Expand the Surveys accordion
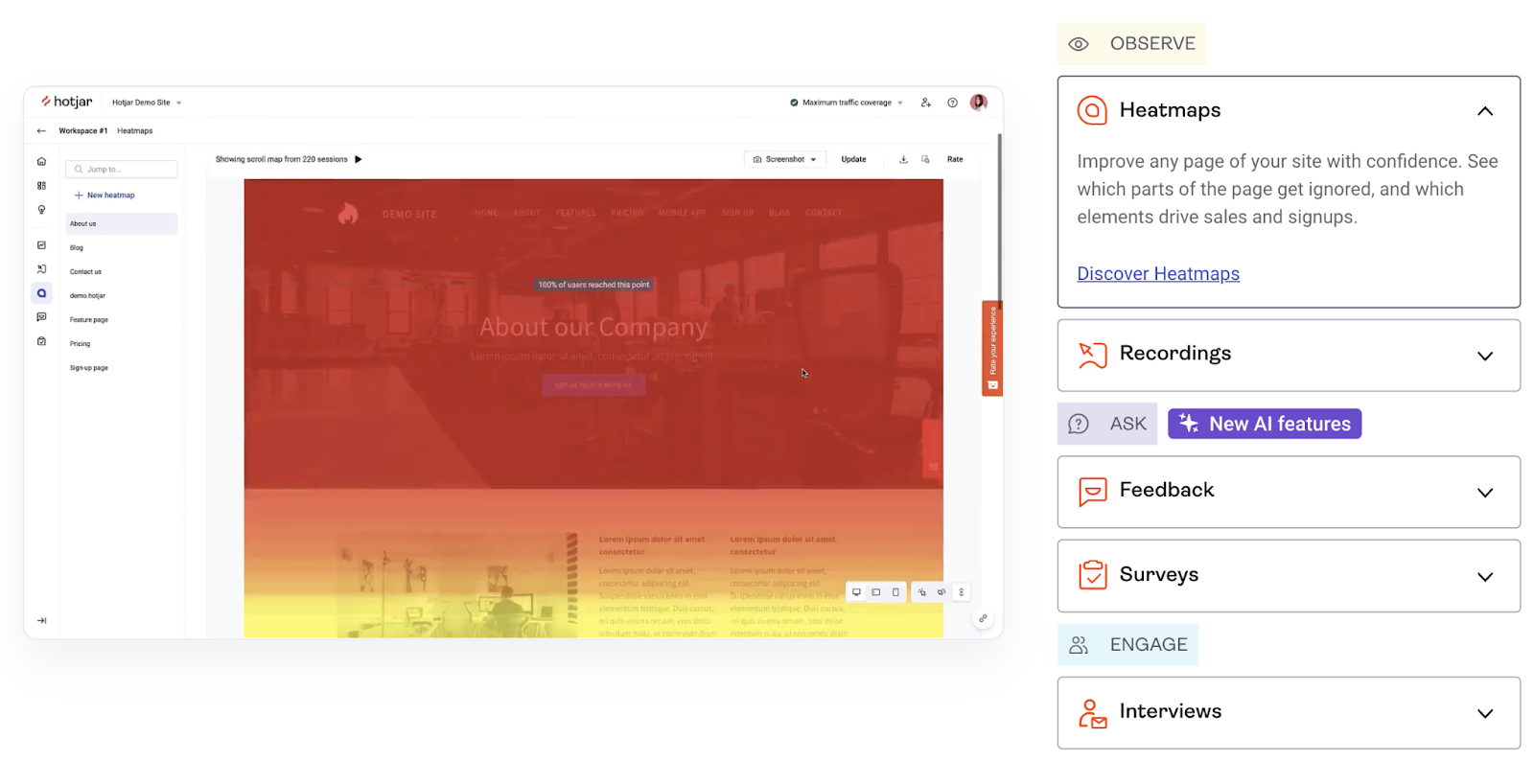Image resolution: width=1534 pixels, height=784 pixels. pos(1484,576)
